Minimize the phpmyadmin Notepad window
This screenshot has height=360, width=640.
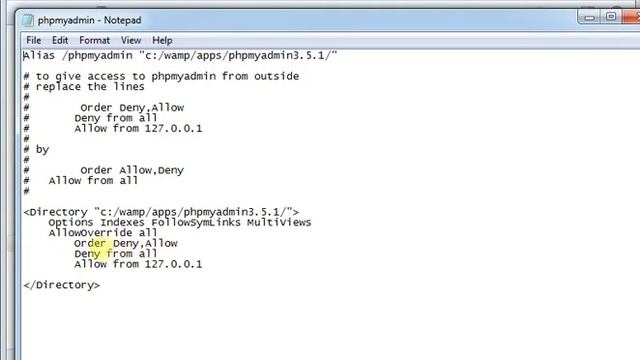click(589, 17)
